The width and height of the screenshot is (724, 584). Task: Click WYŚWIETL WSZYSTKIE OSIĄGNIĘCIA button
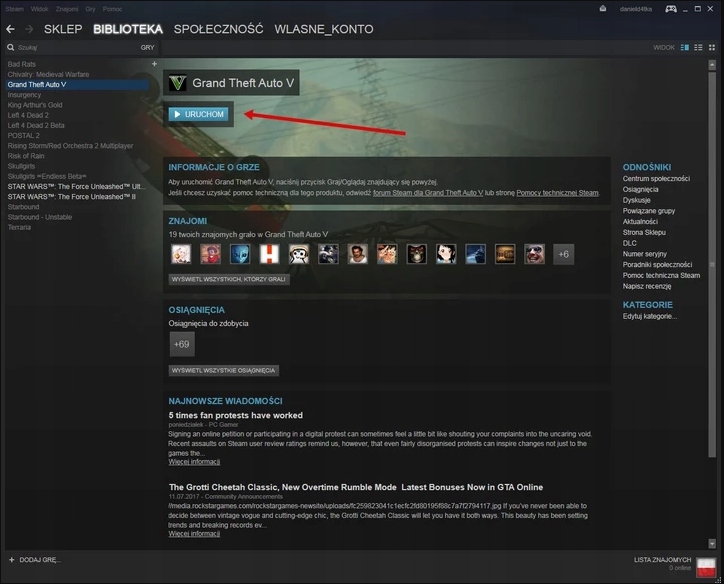pyautogui.click(x=223, y=370)
